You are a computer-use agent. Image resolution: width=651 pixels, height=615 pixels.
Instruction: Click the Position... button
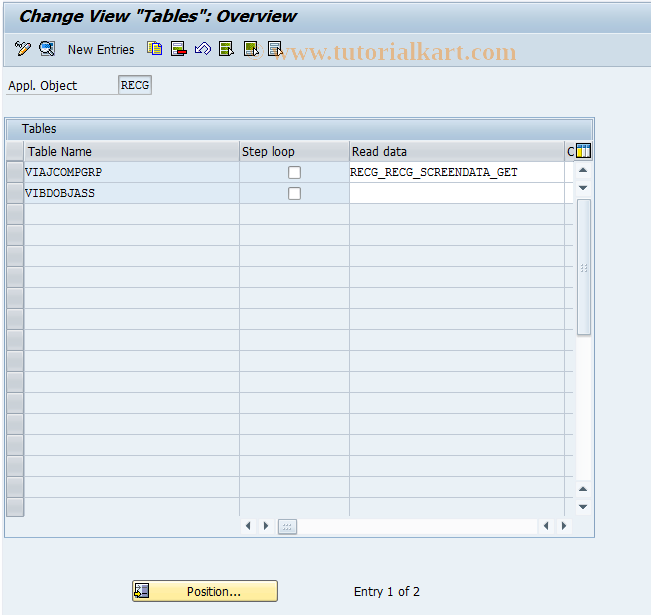205,591
